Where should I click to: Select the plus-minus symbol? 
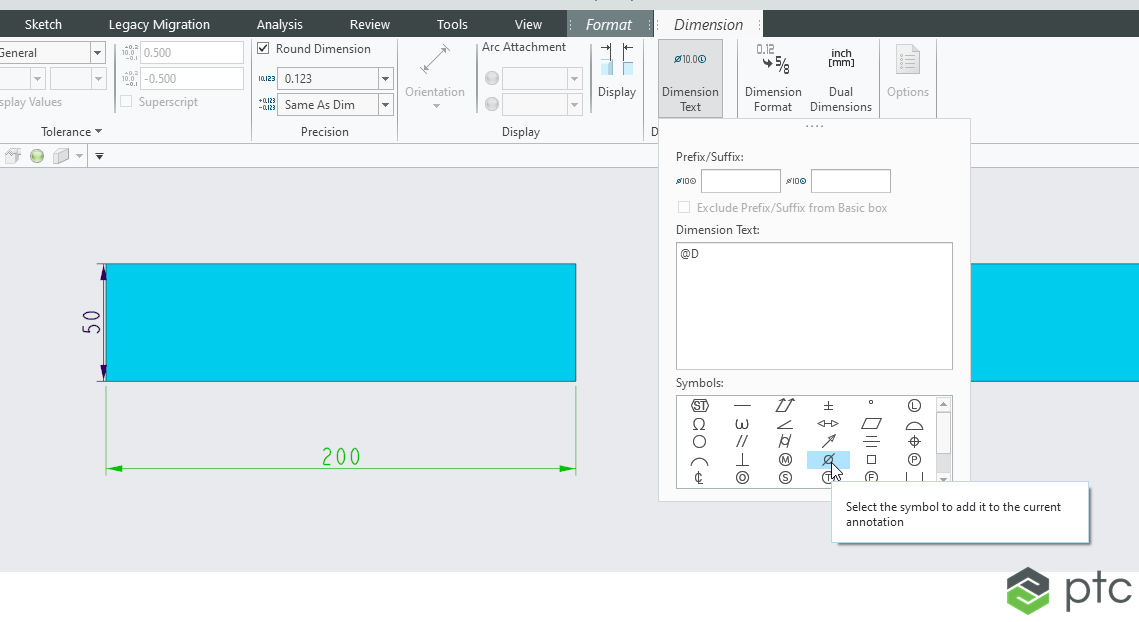(x=828, y=406)
